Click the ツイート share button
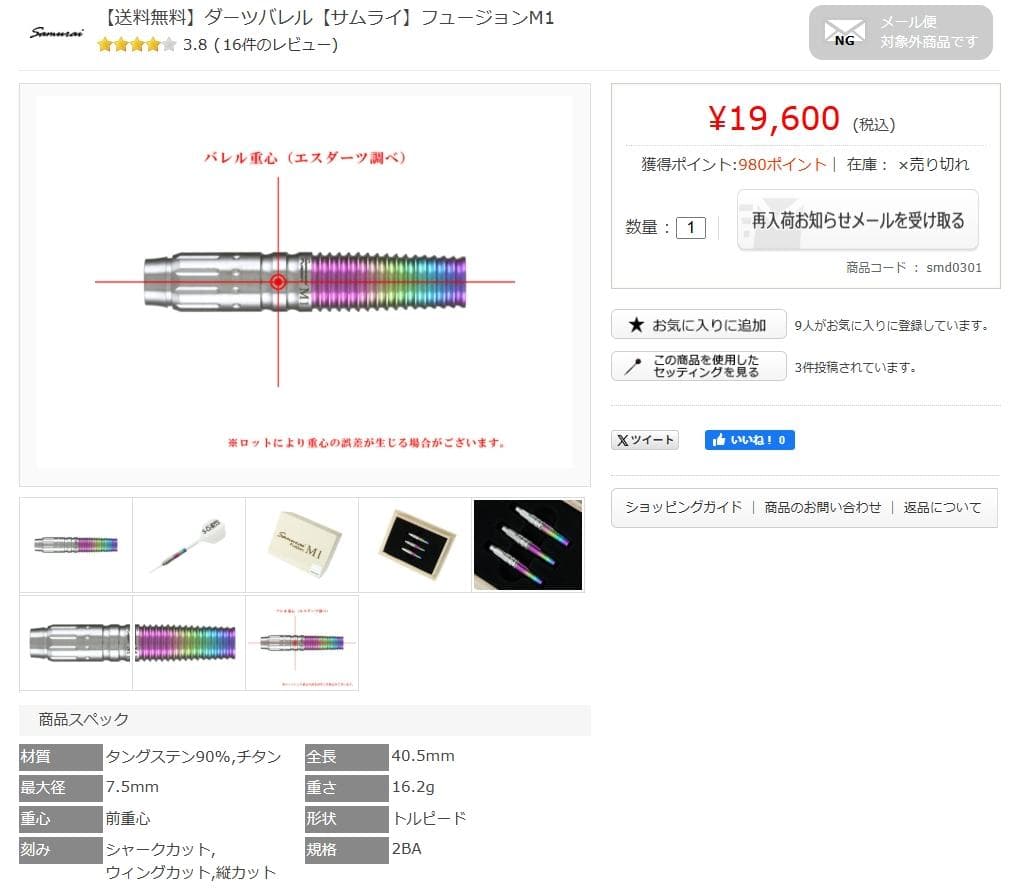 point(645,439)
